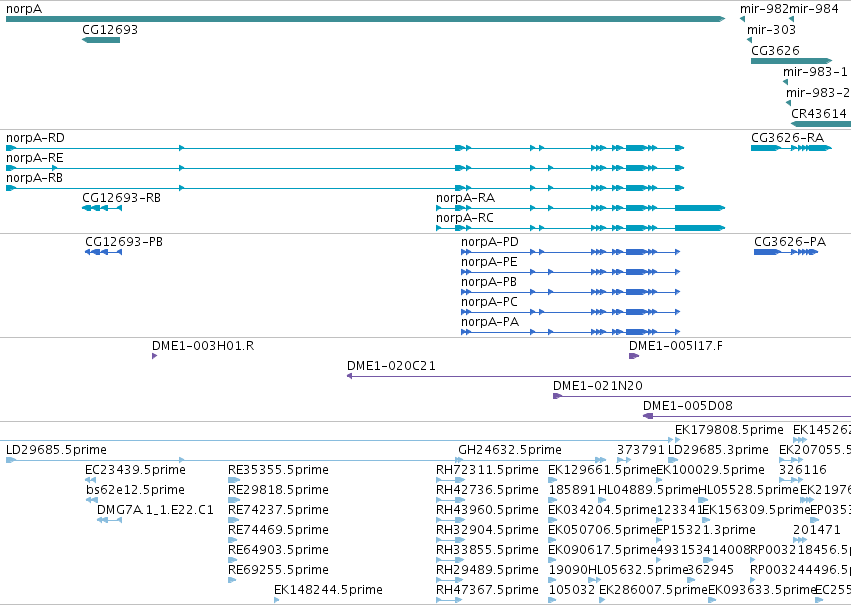Screen dimensions: 851x605
Task: Click the CG12693-PB protein glyph
Action: point(104,252)
